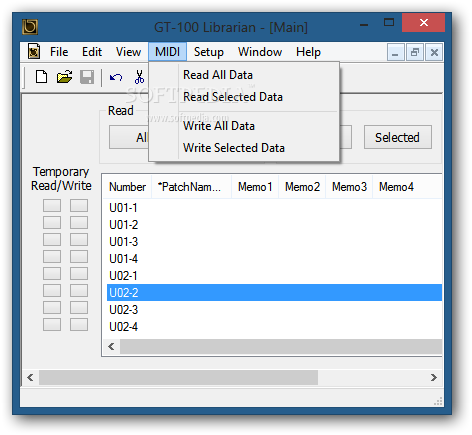Click the Selected button
Viewport: 472px width, 435px height.
click(x=397, y=137)
